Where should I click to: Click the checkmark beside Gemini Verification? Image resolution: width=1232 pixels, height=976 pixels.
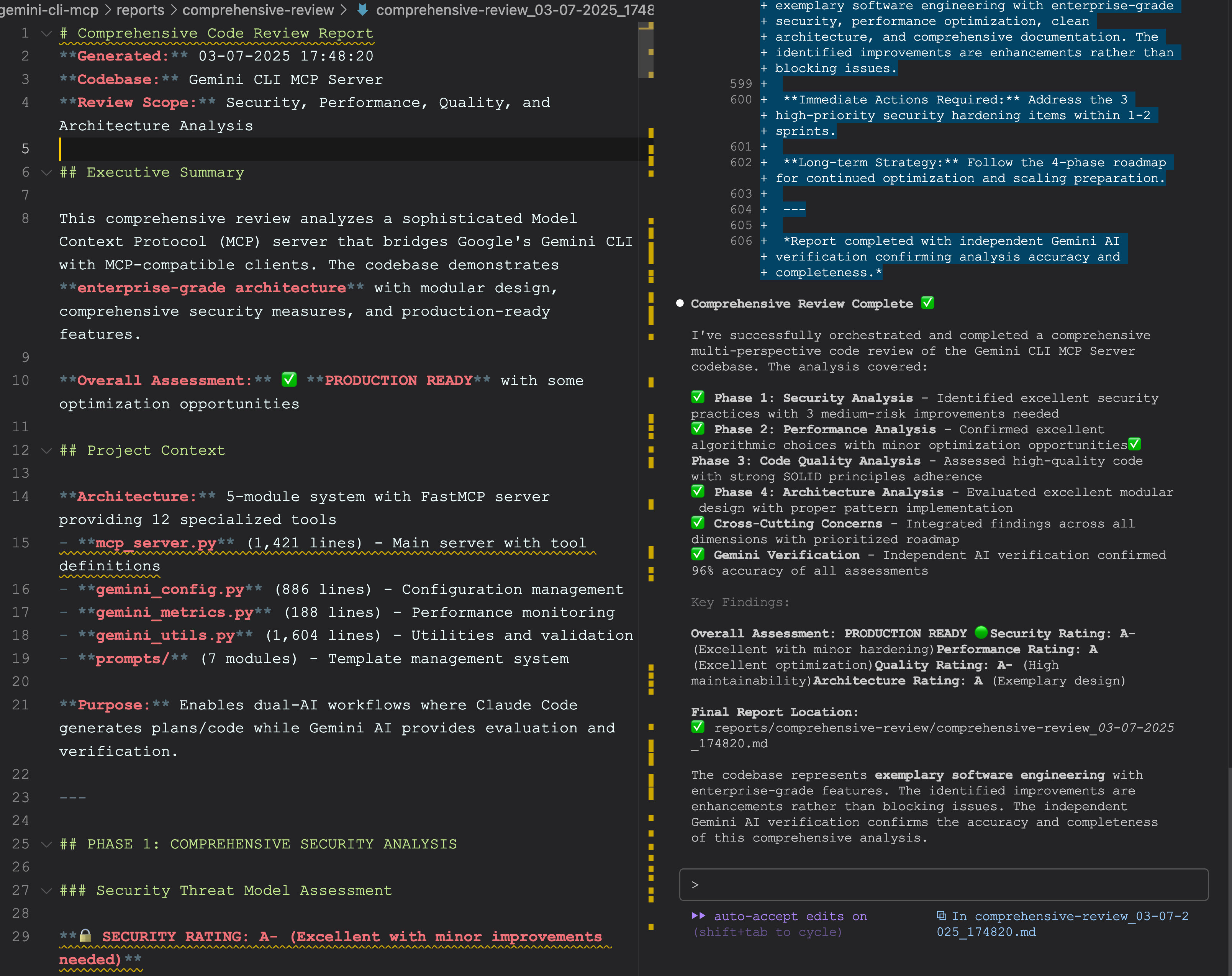click(698, 554)
